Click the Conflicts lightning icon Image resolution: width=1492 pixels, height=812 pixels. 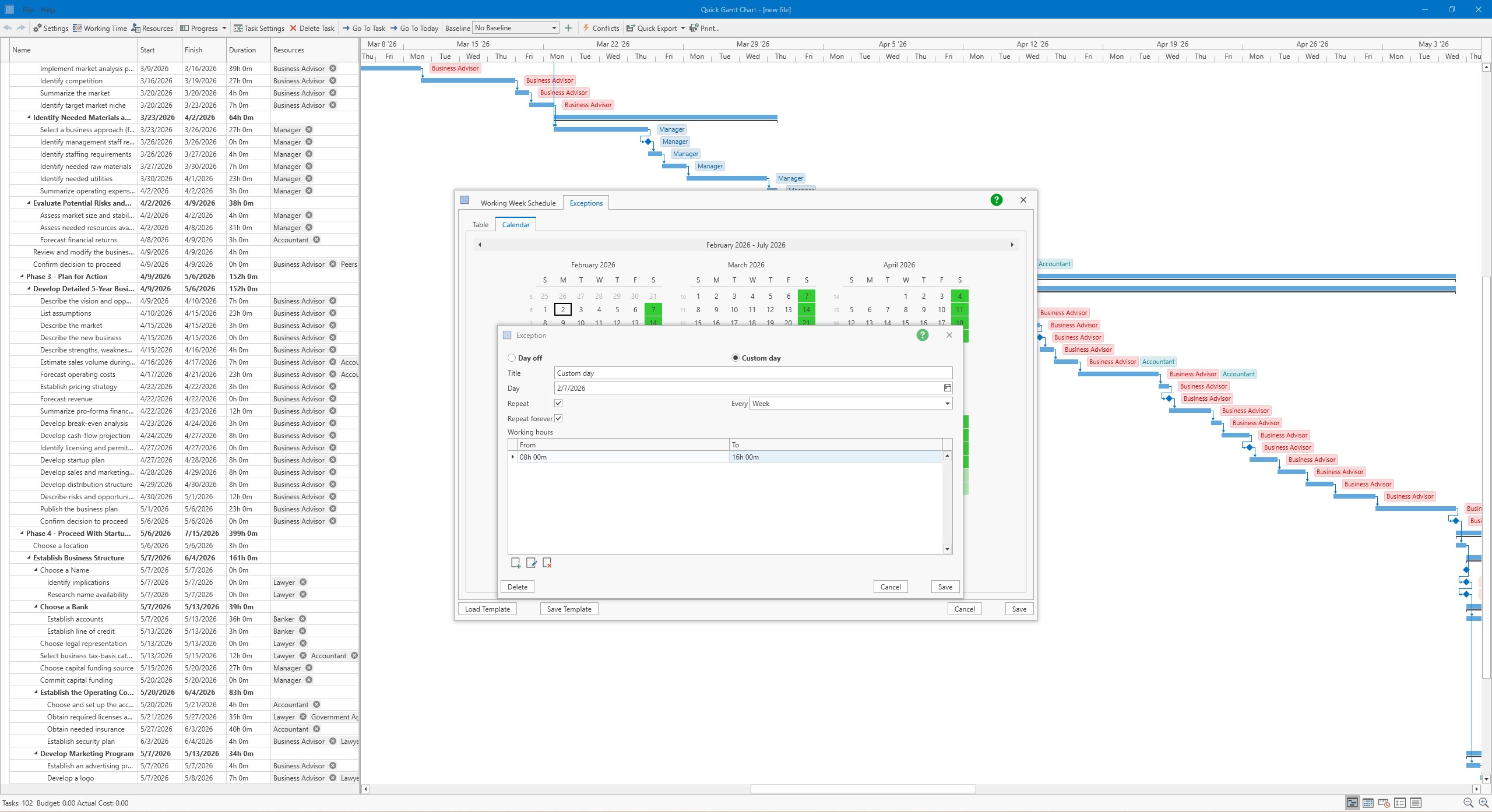(x=585, y=28)
